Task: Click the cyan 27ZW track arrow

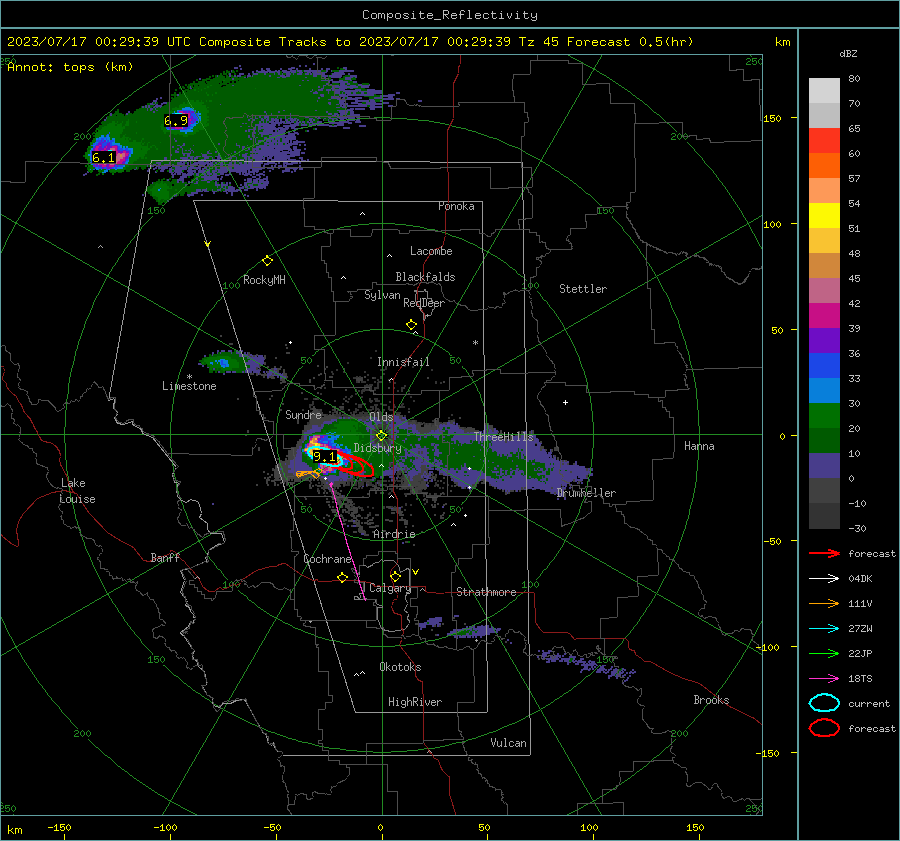Action: point(824,629)
